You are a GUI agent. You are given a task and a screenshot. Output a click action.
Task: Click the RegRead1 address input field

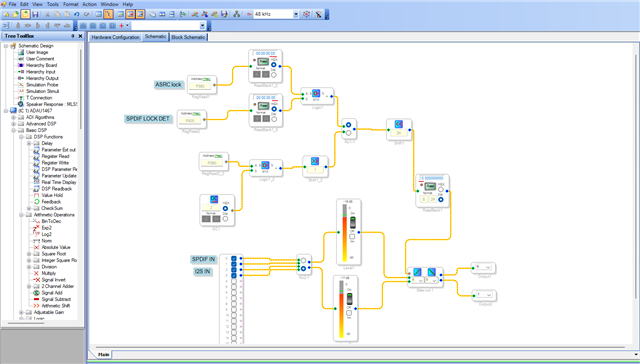(x=200, y=86)
